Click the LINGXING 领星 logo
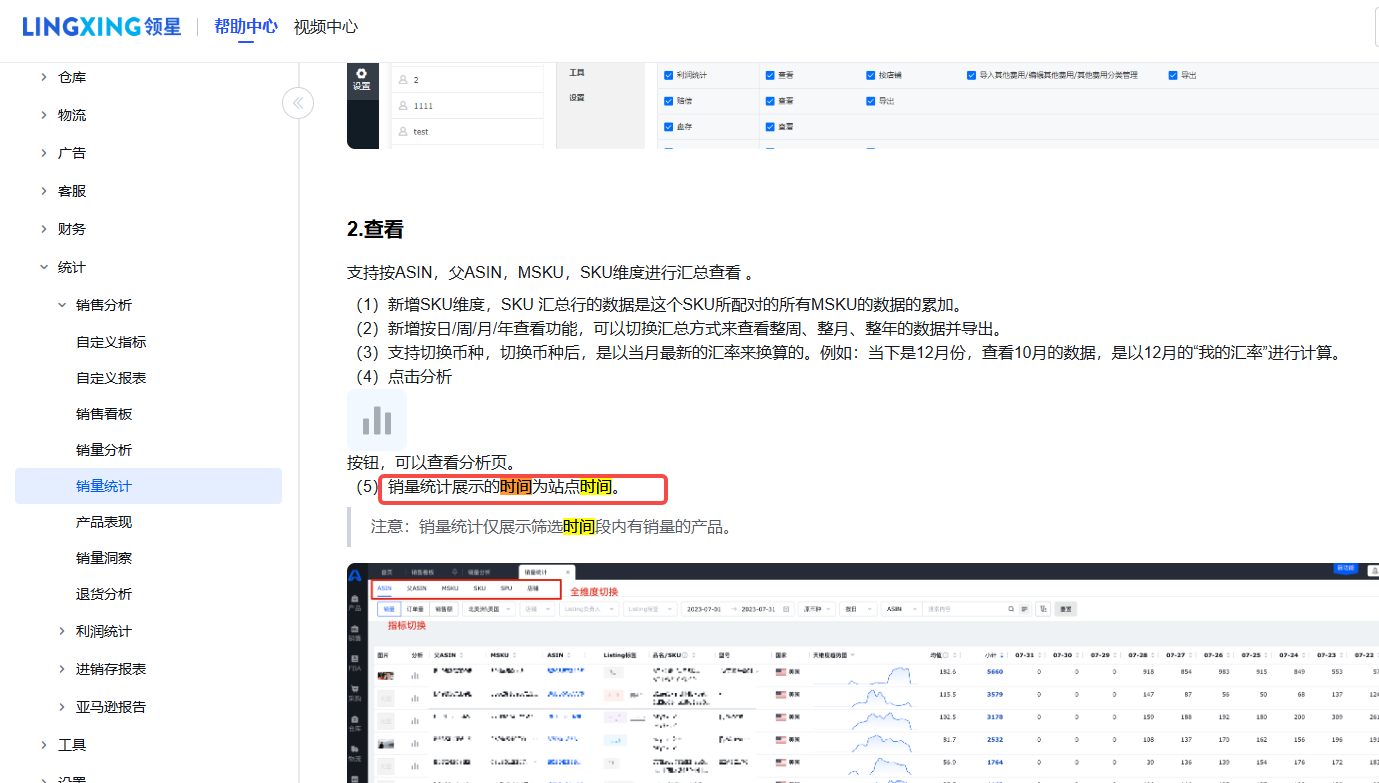This screenshot has width=1379, height=783. coord(101,27)
